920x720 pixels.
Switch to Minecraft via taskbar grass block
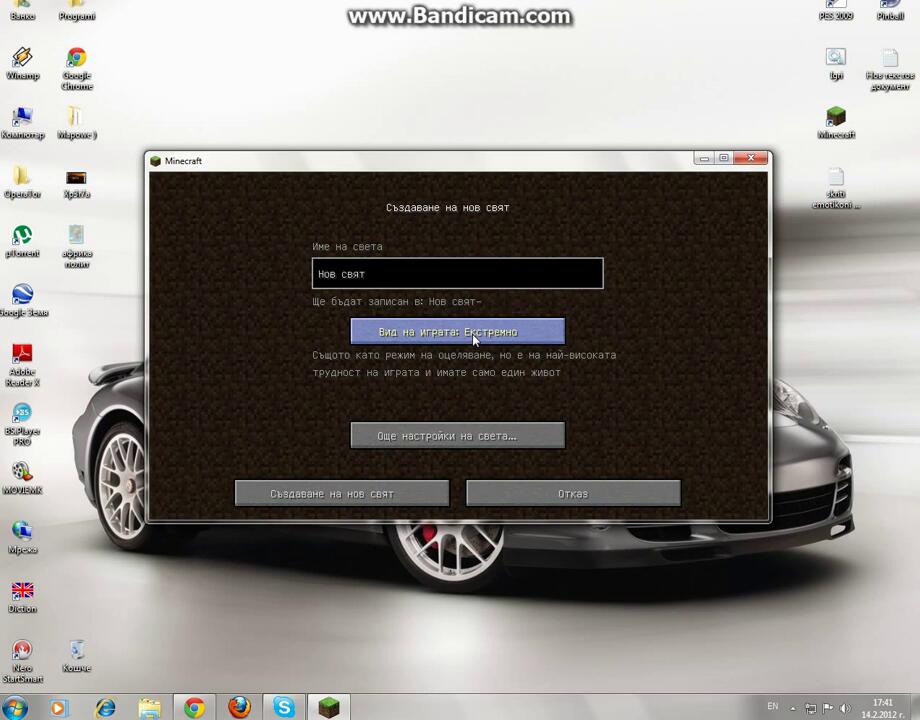[x=329, y=707]
